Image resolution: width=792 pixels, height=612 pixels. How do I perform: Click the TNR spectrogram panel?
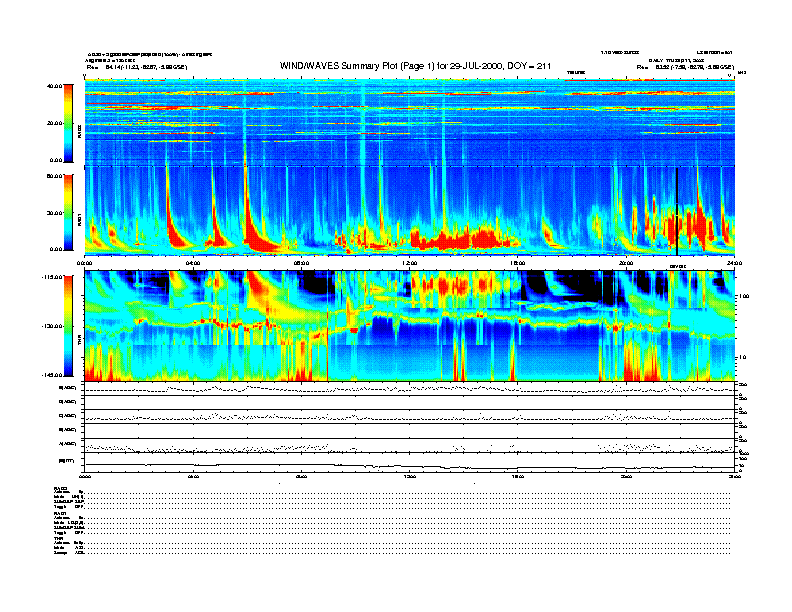click(410, 326)
